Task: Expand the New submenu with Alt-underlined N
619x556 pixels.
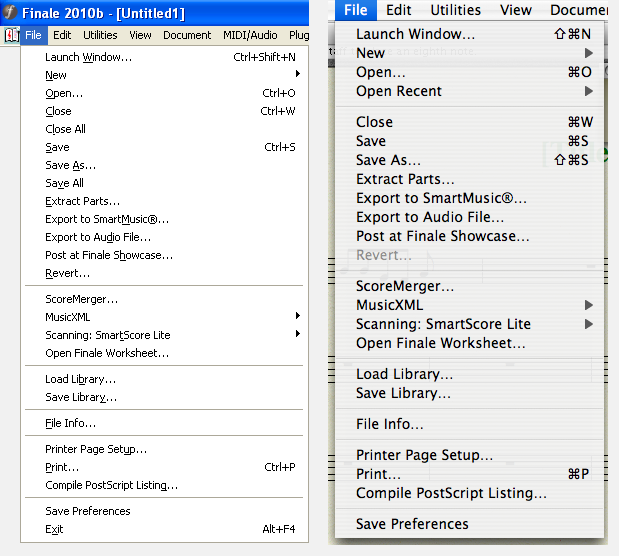Action: 56,75
